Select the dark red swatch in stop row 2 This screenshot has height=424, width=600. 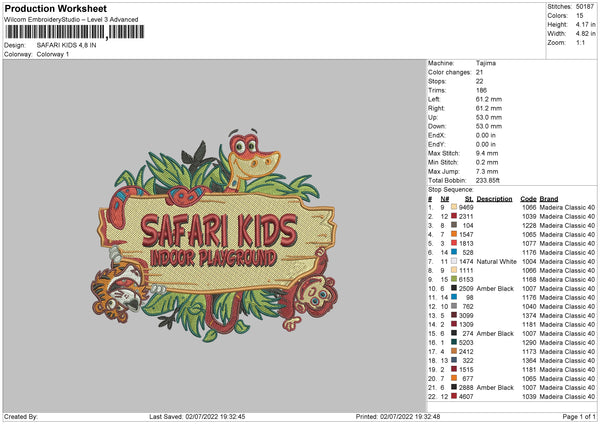[454, 216]
